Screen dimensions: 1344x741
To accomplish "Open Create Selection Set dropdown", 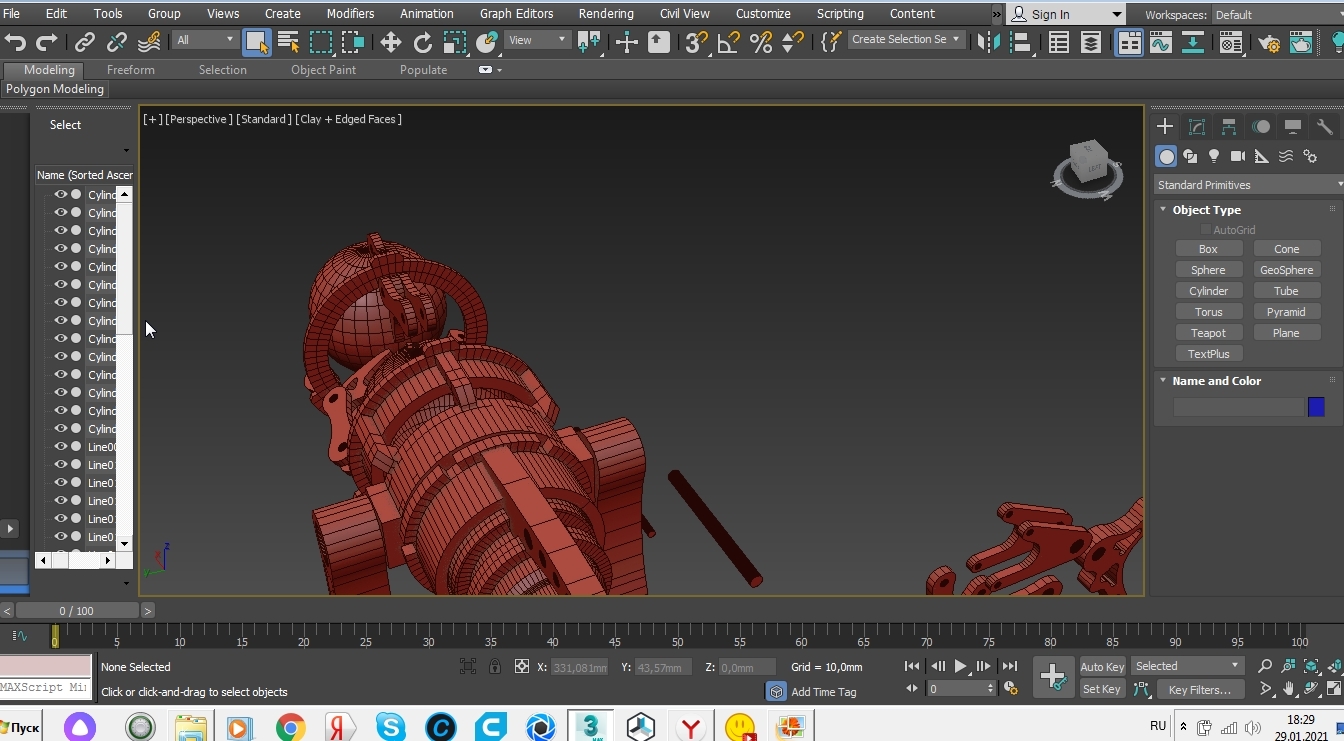I will coord(906,40).
